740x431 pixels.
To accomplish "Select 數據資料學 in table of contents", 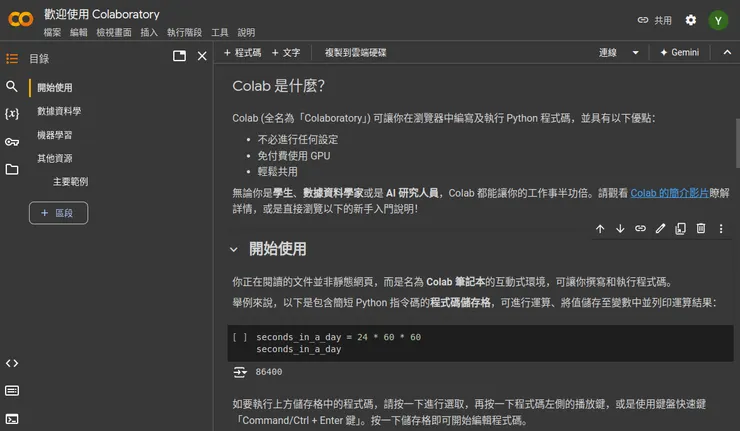I will click(59, 111).
